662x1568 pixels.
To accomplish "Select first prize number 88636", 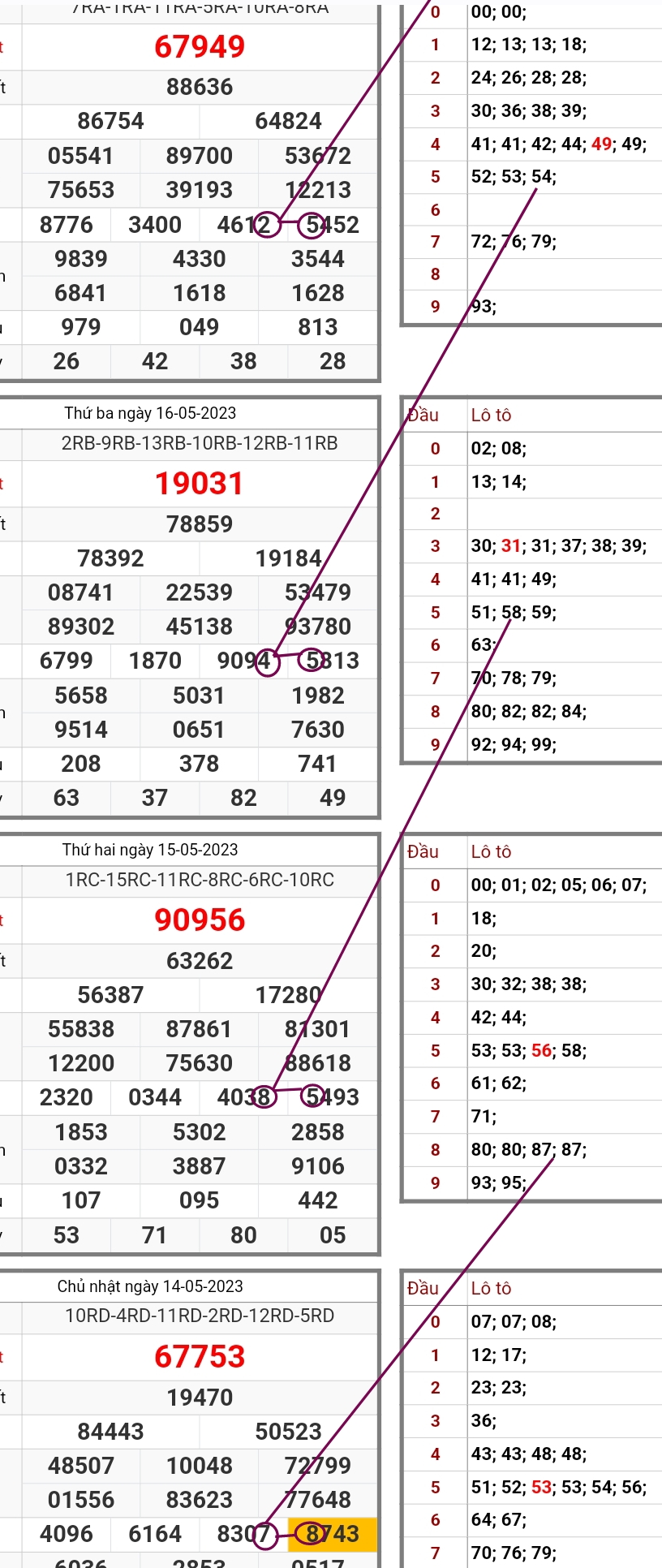I will [x=200, y=87].
